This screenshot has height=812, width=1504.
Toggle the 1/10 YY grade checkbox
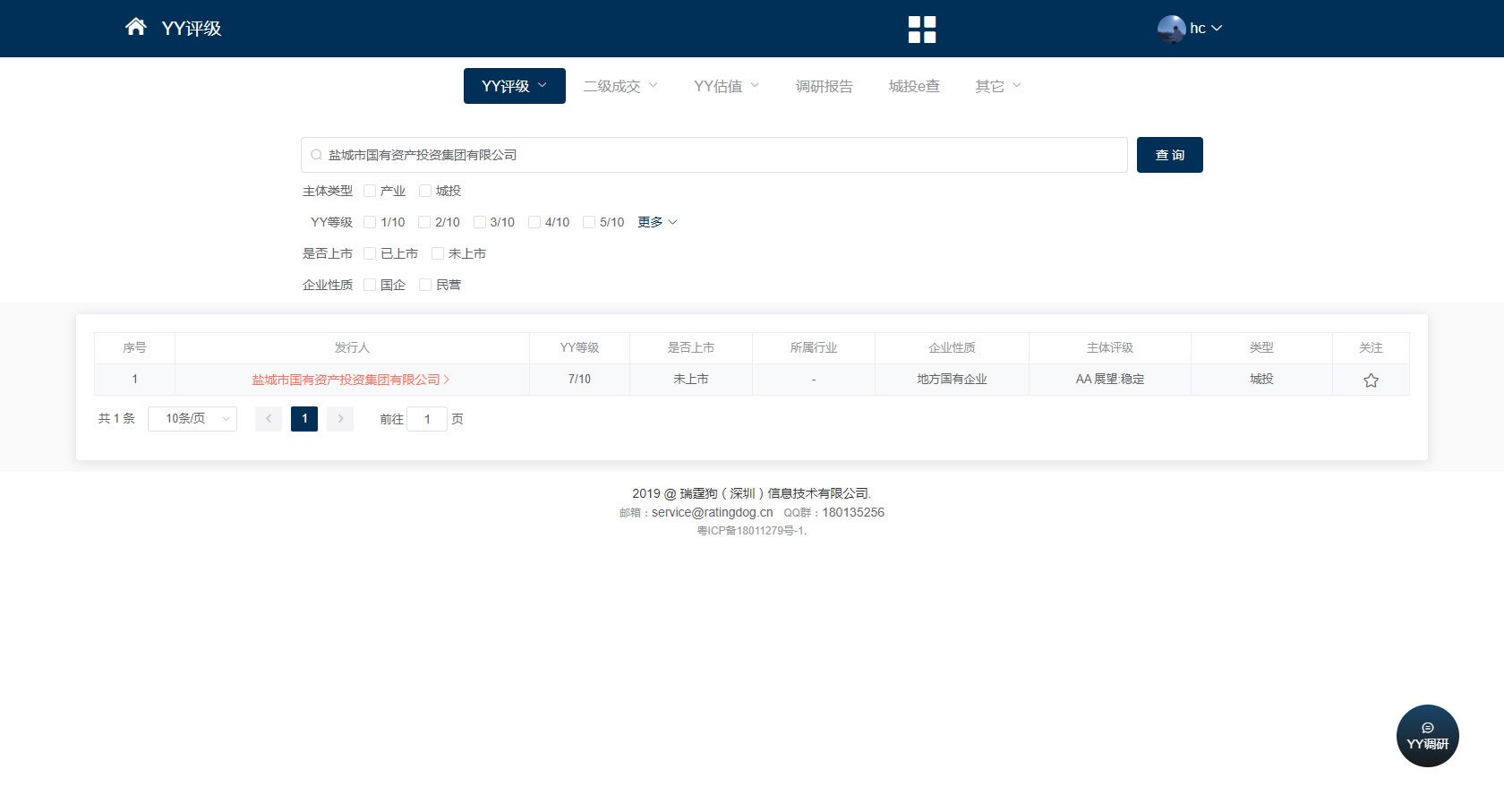370,222
